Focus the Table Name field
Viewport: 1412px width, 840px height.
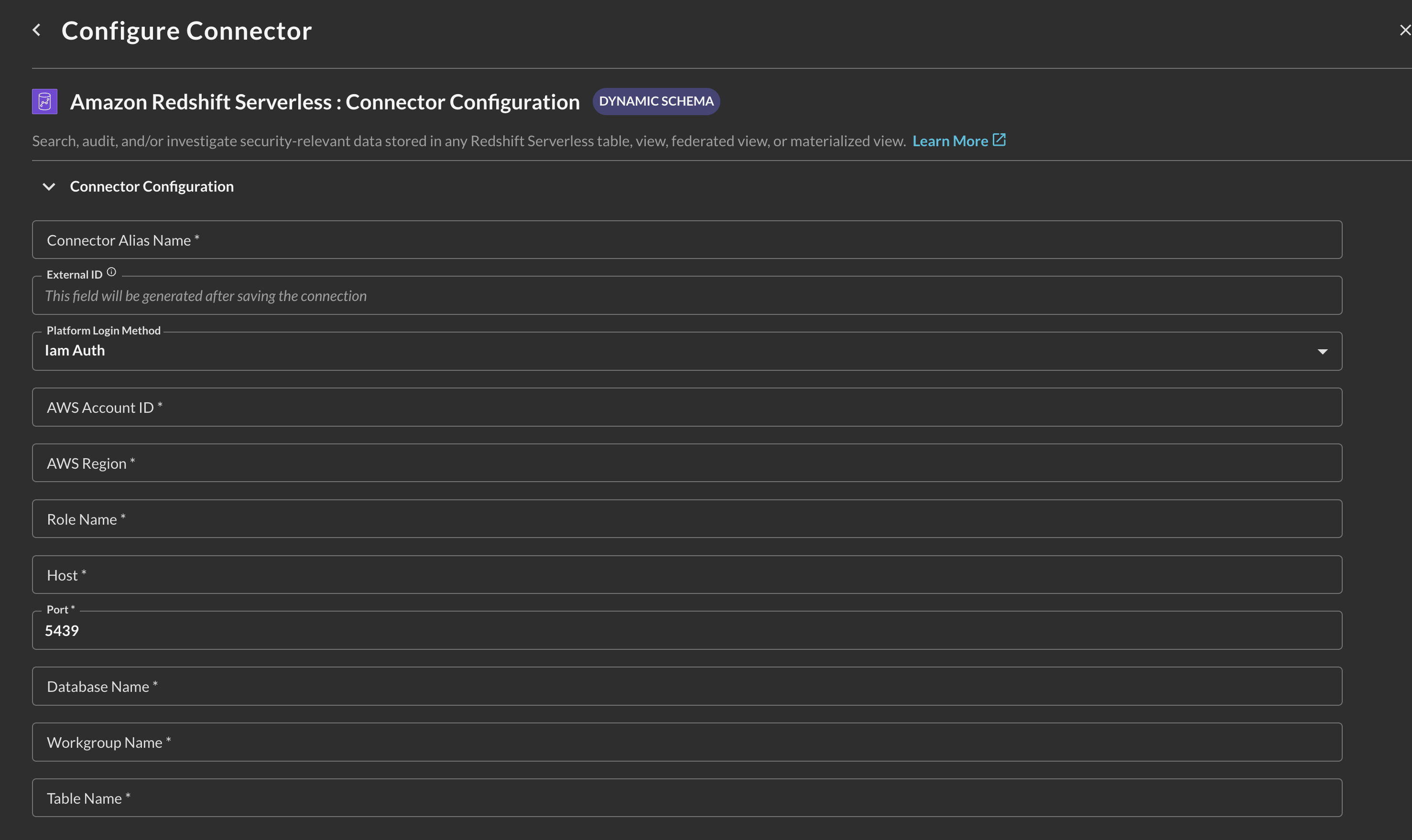(x=687, y=797)
